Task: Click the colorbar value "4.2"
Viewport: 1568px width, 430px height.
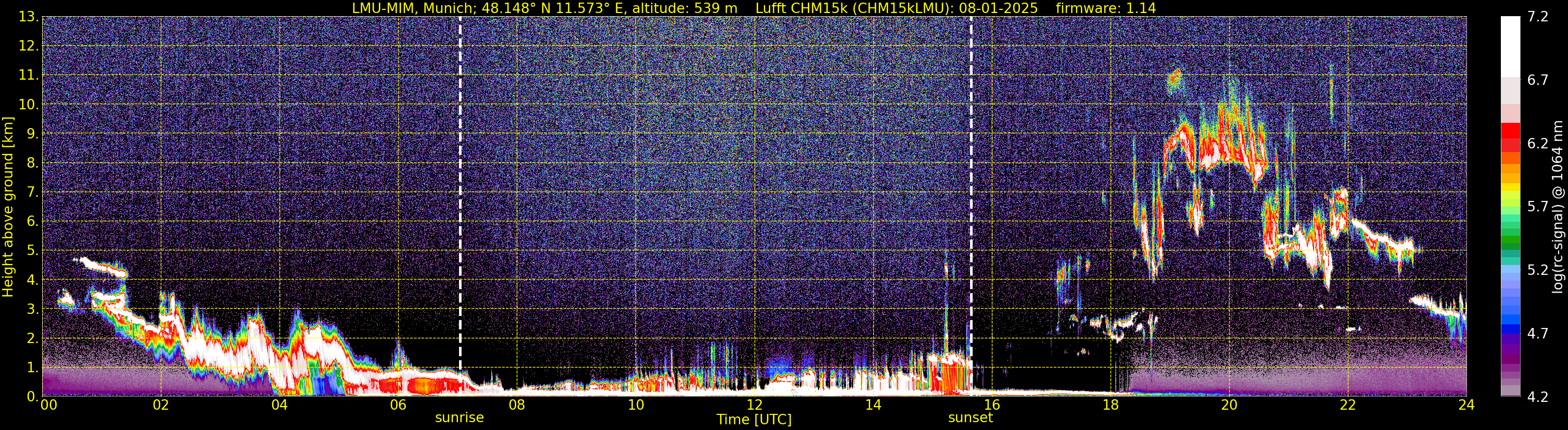Action: 1538,397
